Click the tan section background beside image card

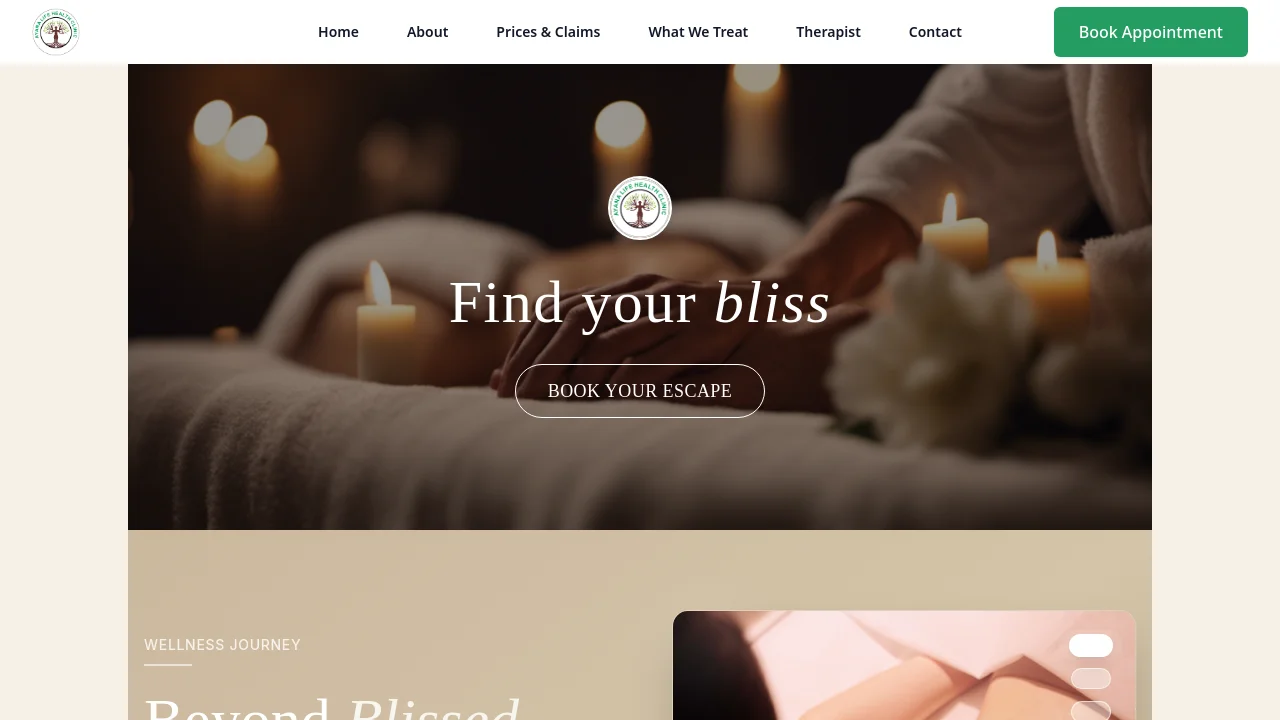pyautogui.click(x=400, y=580)
